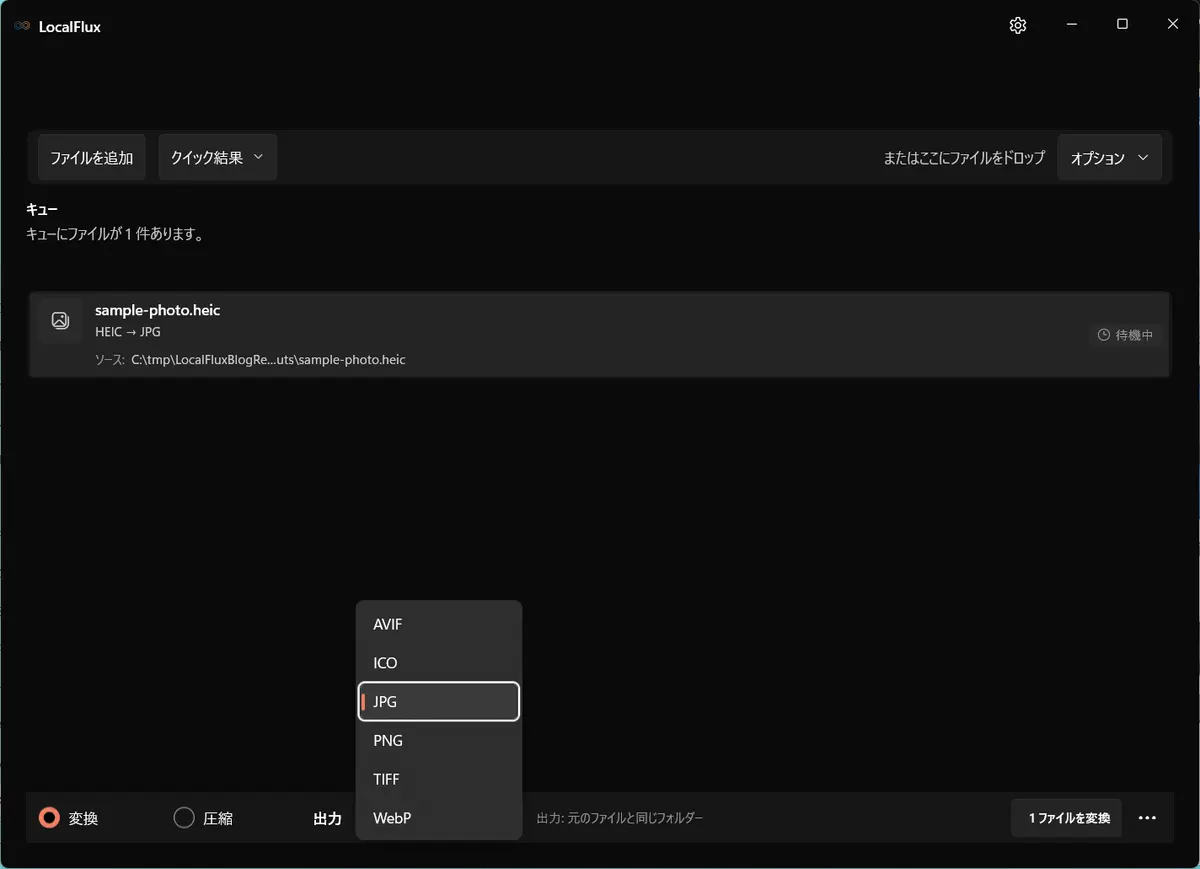The width and height of the screenshot is (1200, 869).
Task: Select the 圧縮 radio button
Action: pyautogui.click(x=184, y=818)
